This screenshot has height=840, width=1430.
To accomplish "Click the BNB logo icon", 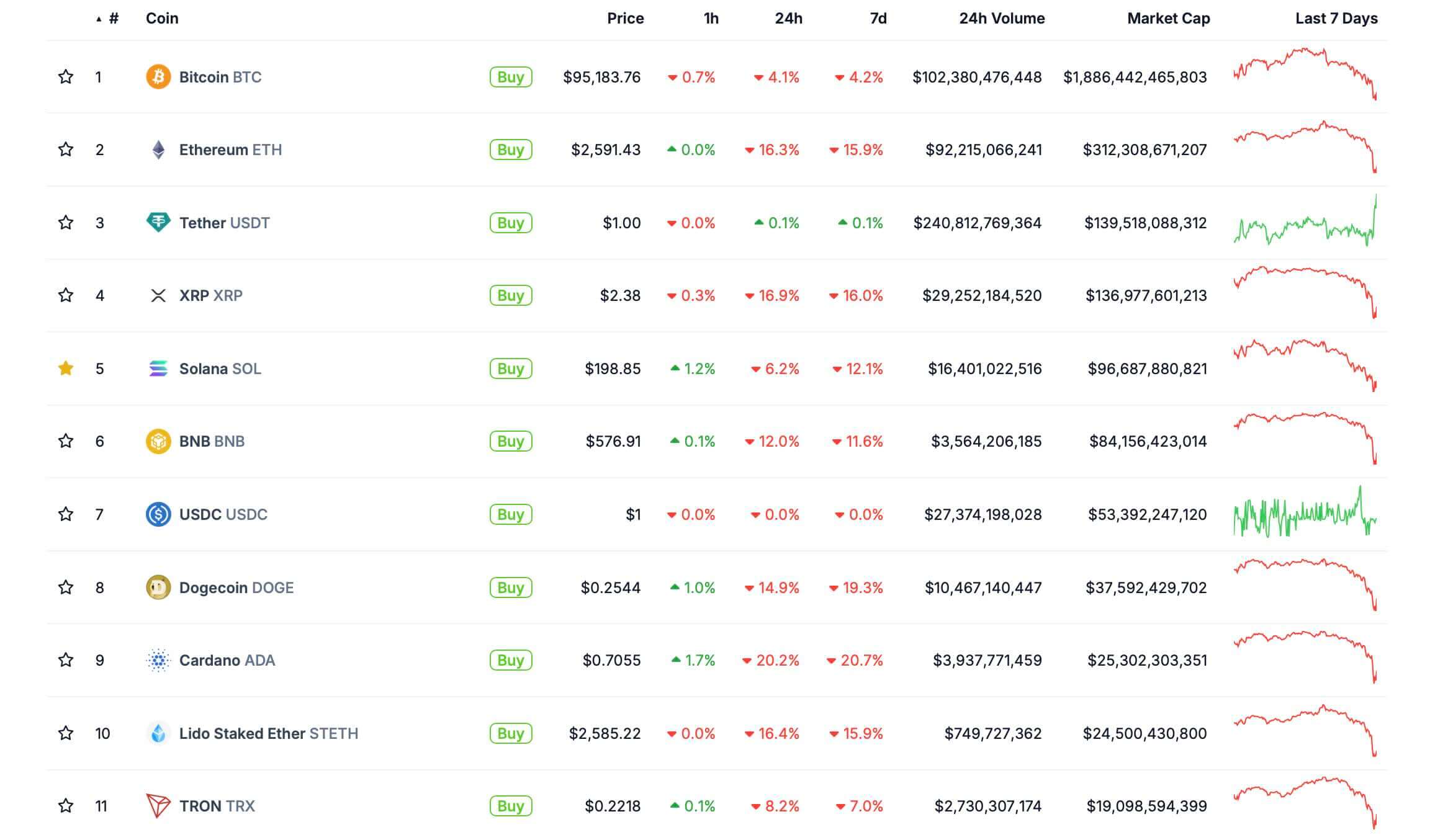I will tap(158, 441).
